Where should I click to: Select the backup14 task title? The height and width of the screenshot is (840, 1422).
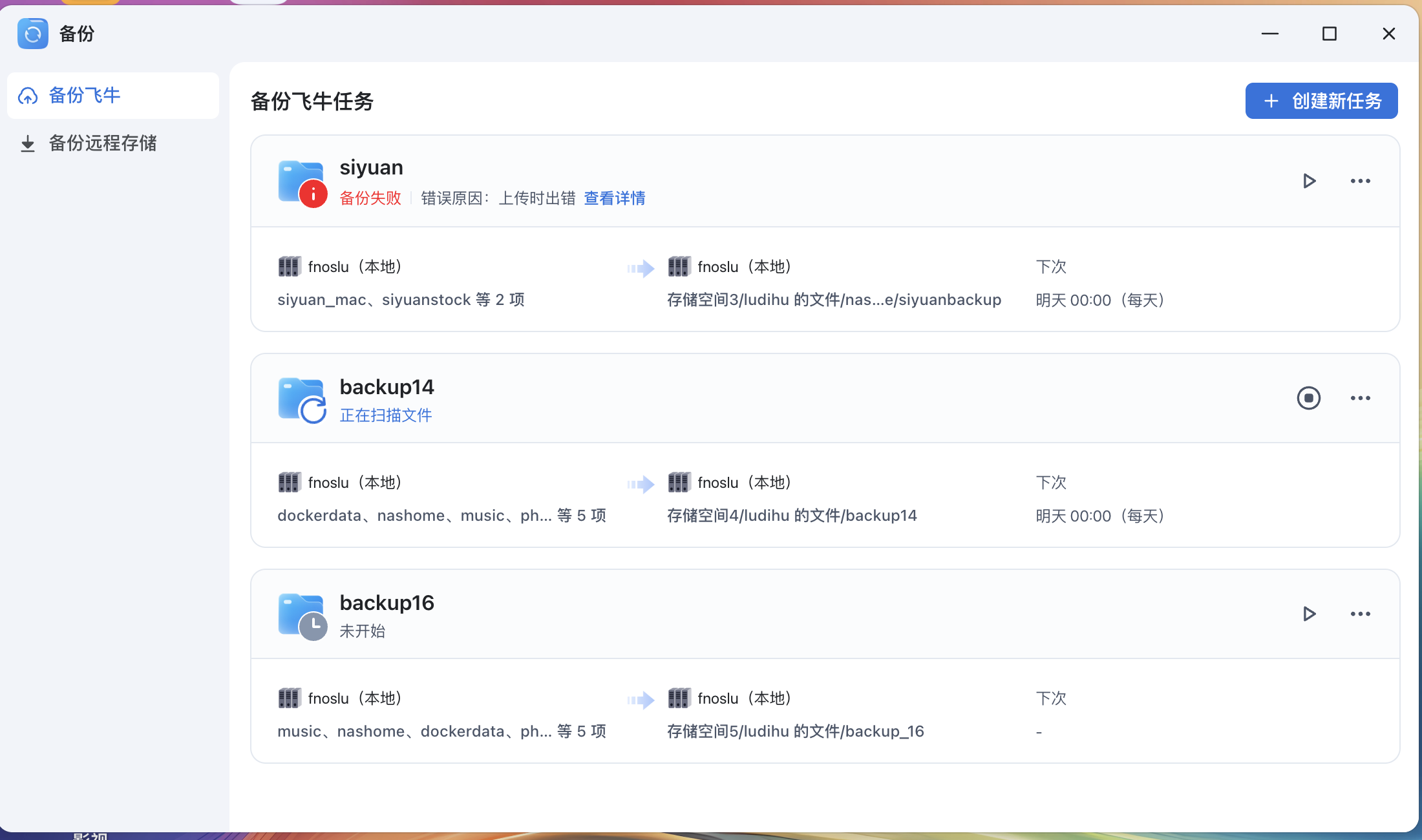tap(387, 386)
